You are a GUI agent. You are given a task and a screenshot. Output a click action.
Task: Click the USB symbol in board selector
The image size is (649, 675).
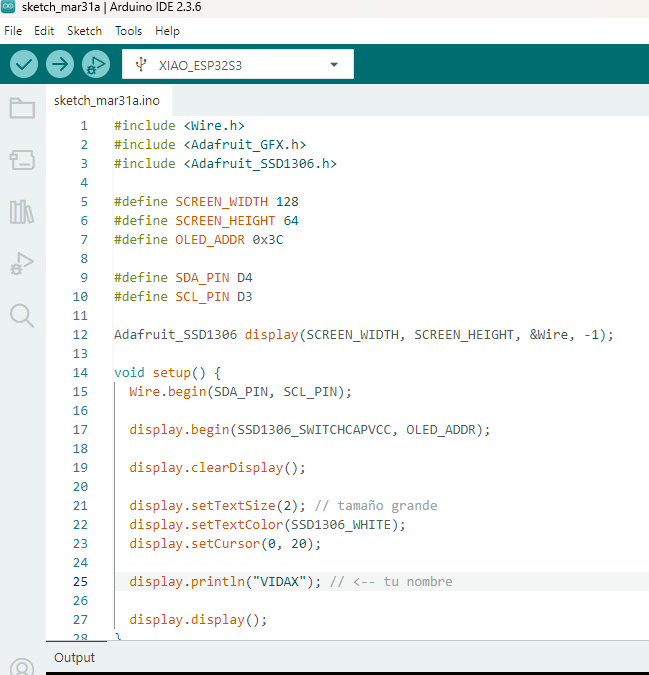(x=141, y=65)
